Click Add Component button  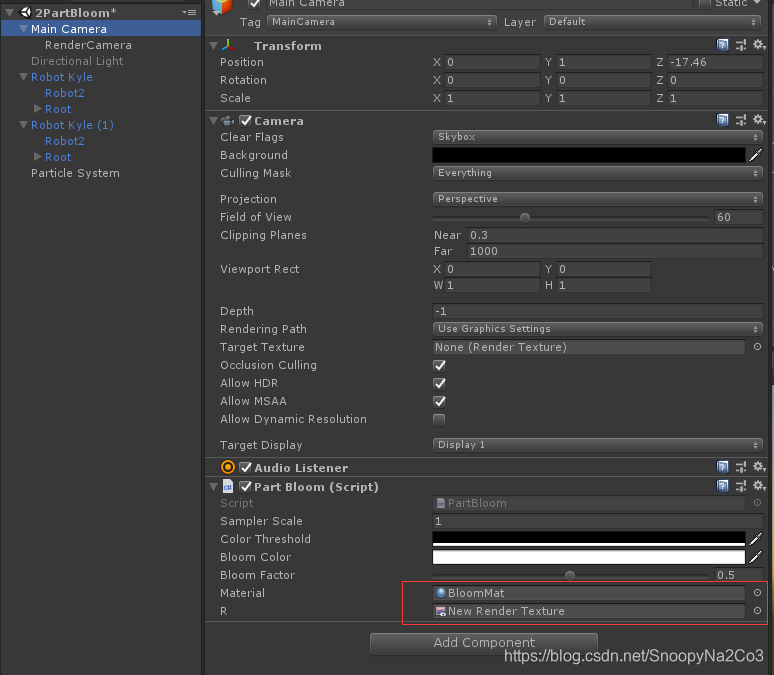tap(484, 642)
